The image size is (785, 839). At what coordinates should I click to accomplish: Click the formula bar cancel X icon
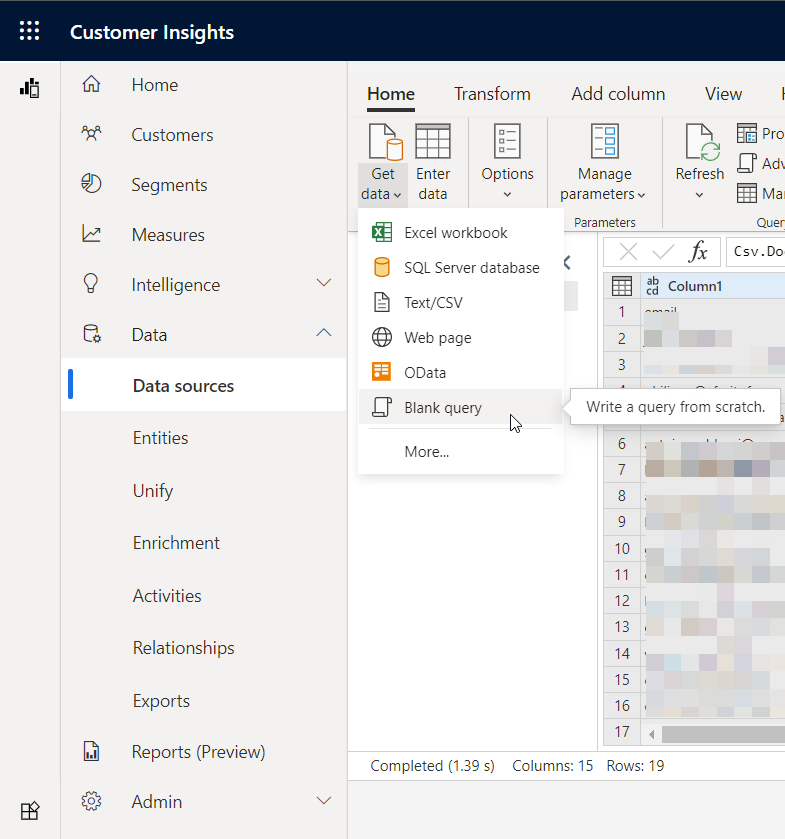click(628, 251)
